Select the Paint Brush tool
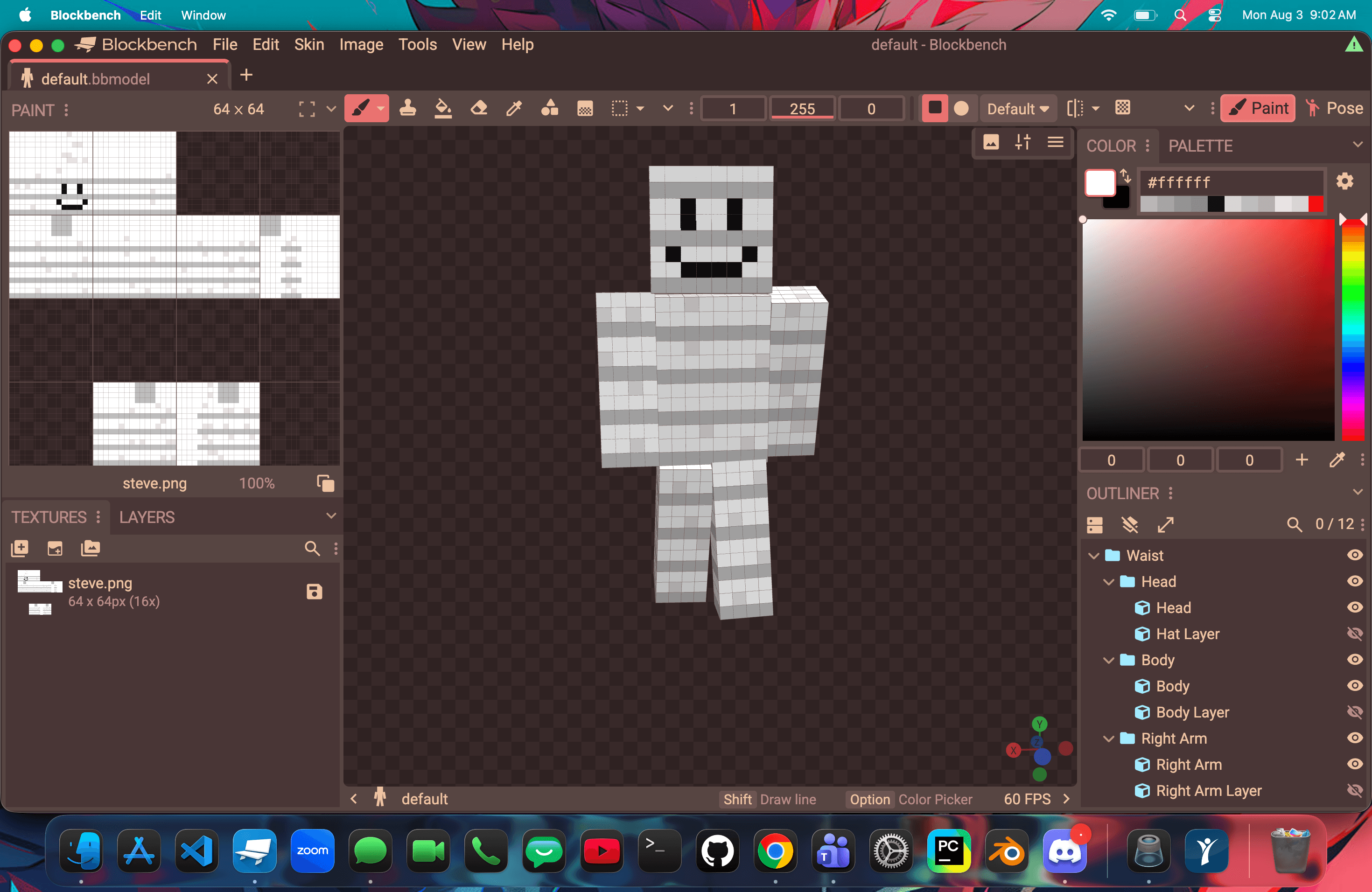Image resolution: width=1372 pixels, height=892 pixels. (361, 108)
